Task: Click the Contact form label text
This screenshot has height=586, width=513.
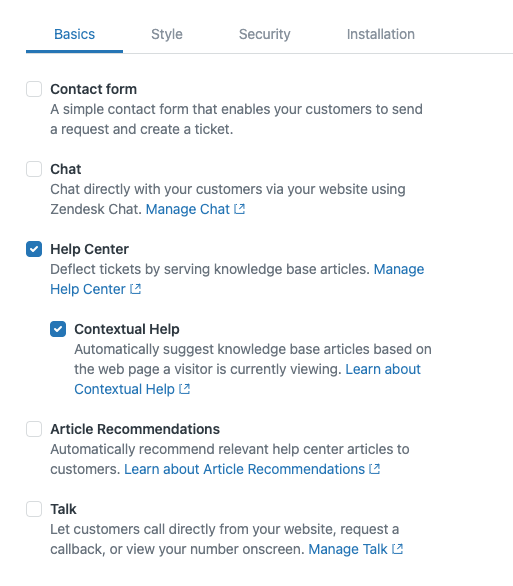Action: point(93,89)
